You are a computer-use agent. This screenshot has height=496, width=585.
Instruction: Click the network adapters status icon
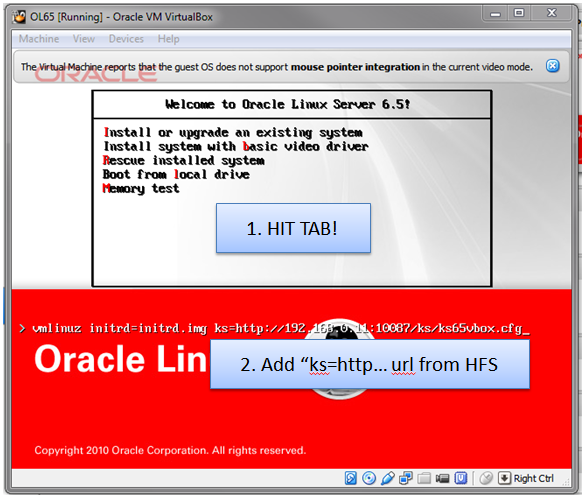[406, 478]
